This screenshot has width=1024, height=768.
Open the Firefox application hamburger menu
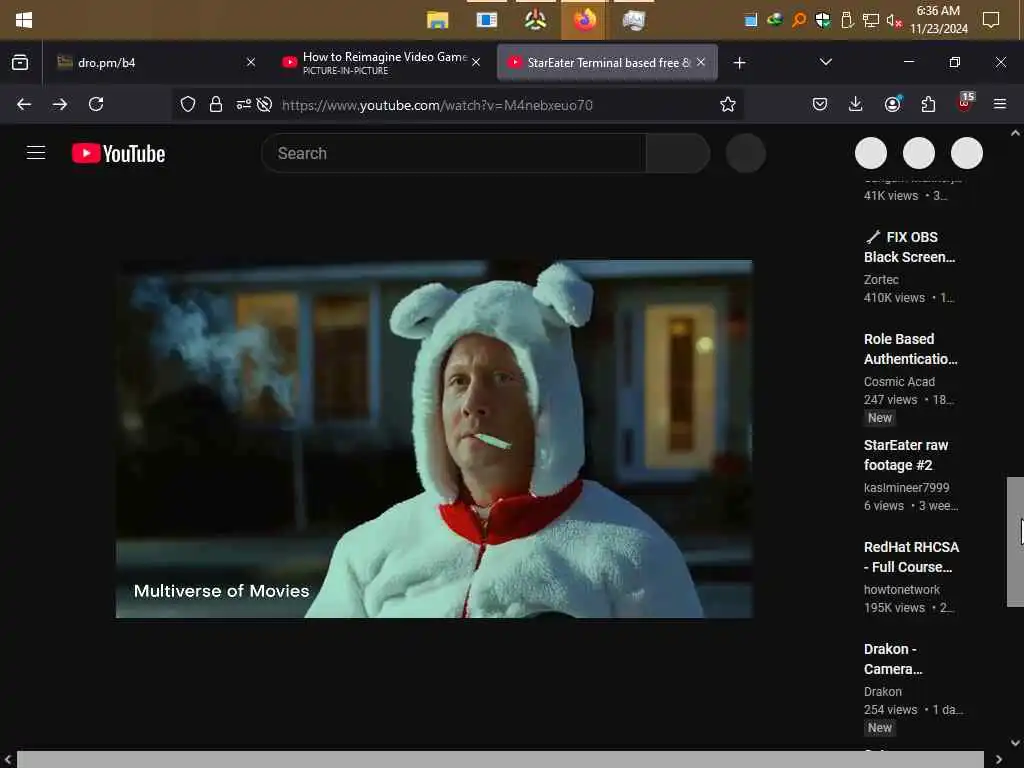pos(999,104)
